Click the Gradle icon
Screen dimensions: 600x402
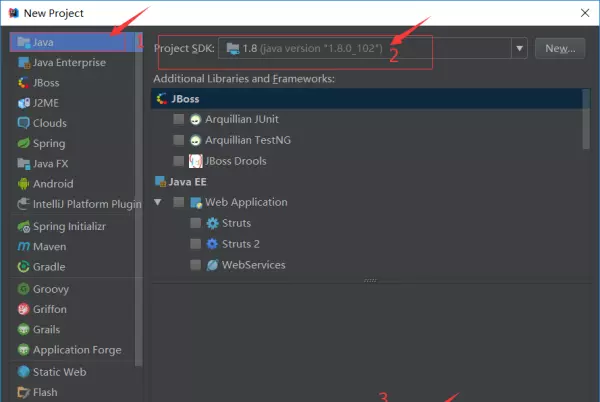[23, 267]
